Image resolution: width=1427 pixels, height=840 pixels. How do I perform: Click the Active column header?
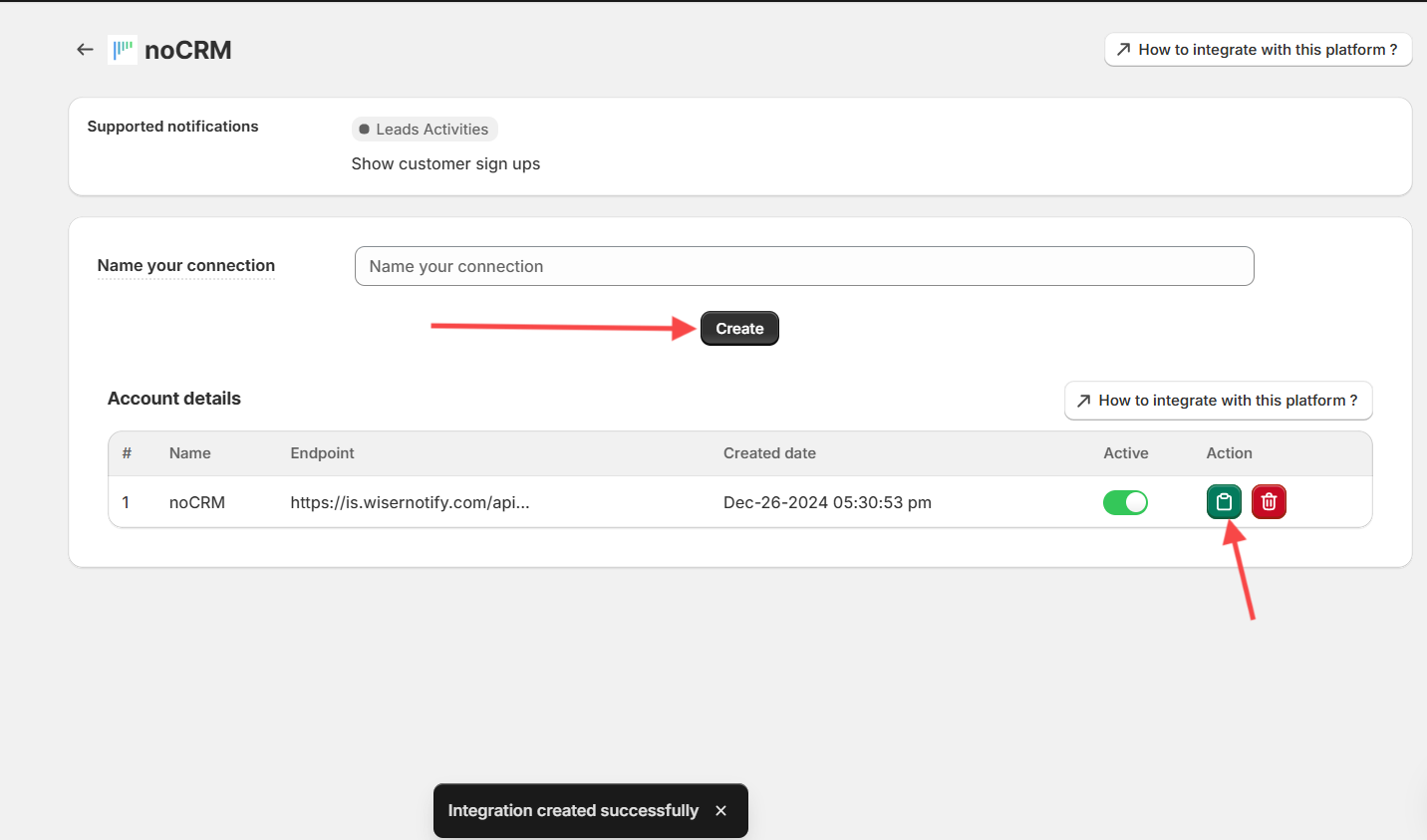click(1125, 453)
